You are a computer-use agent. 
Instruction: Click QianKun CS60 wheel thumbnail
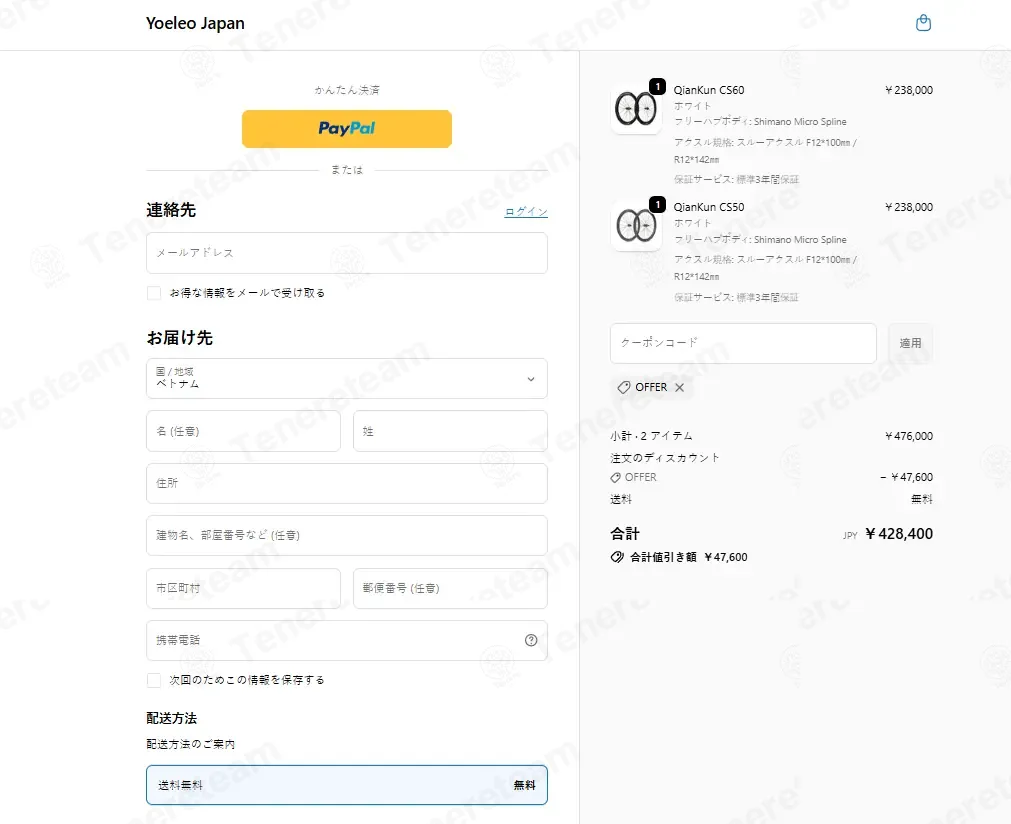(636, 108)
